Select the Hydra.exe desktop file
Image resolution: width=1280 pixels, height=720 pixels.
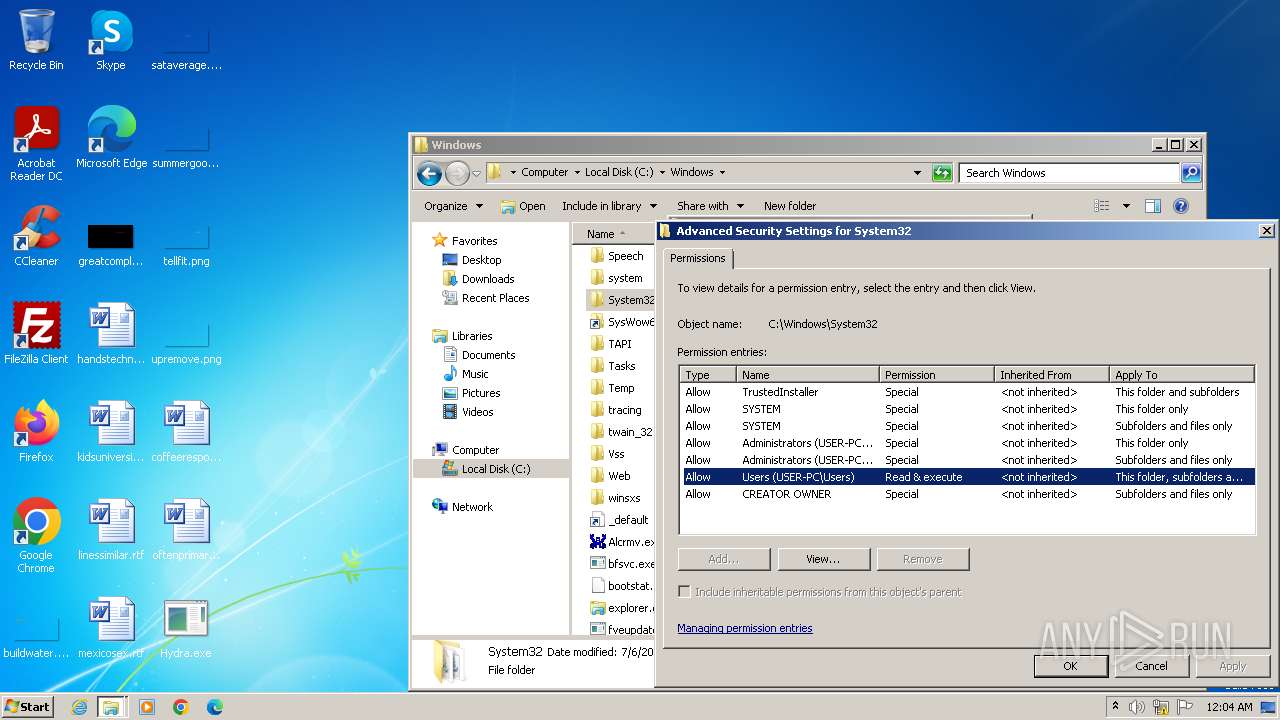(x=186, y=628)
